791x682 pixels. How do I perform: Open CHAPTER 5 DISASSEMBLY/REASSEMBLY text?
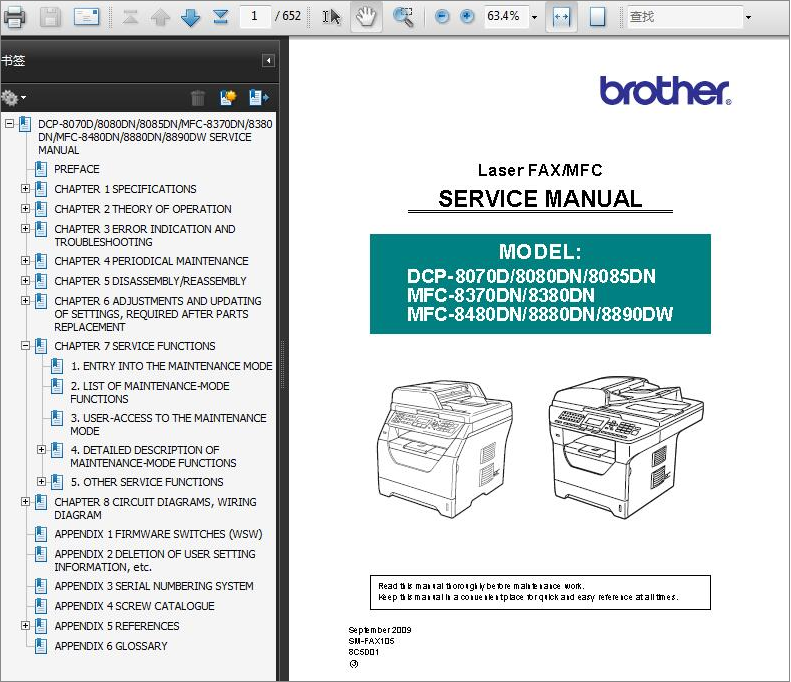coord(150,281)
